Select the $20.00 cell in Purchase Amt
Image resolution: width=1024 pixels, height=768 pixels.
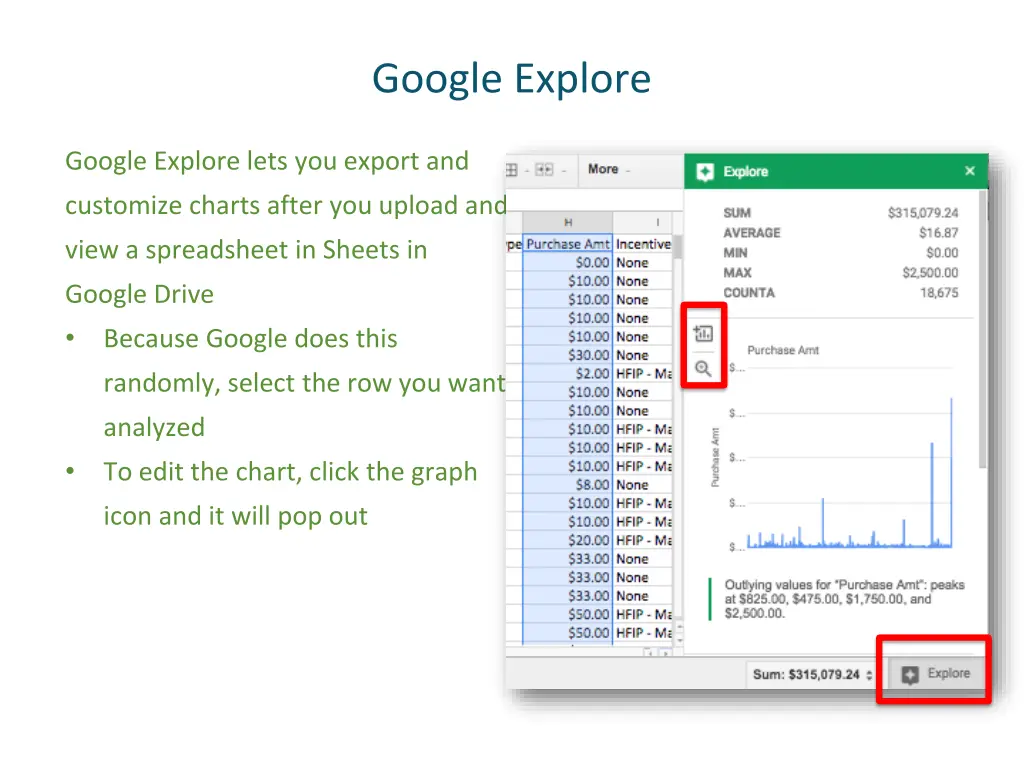click(x=568, y=540)
